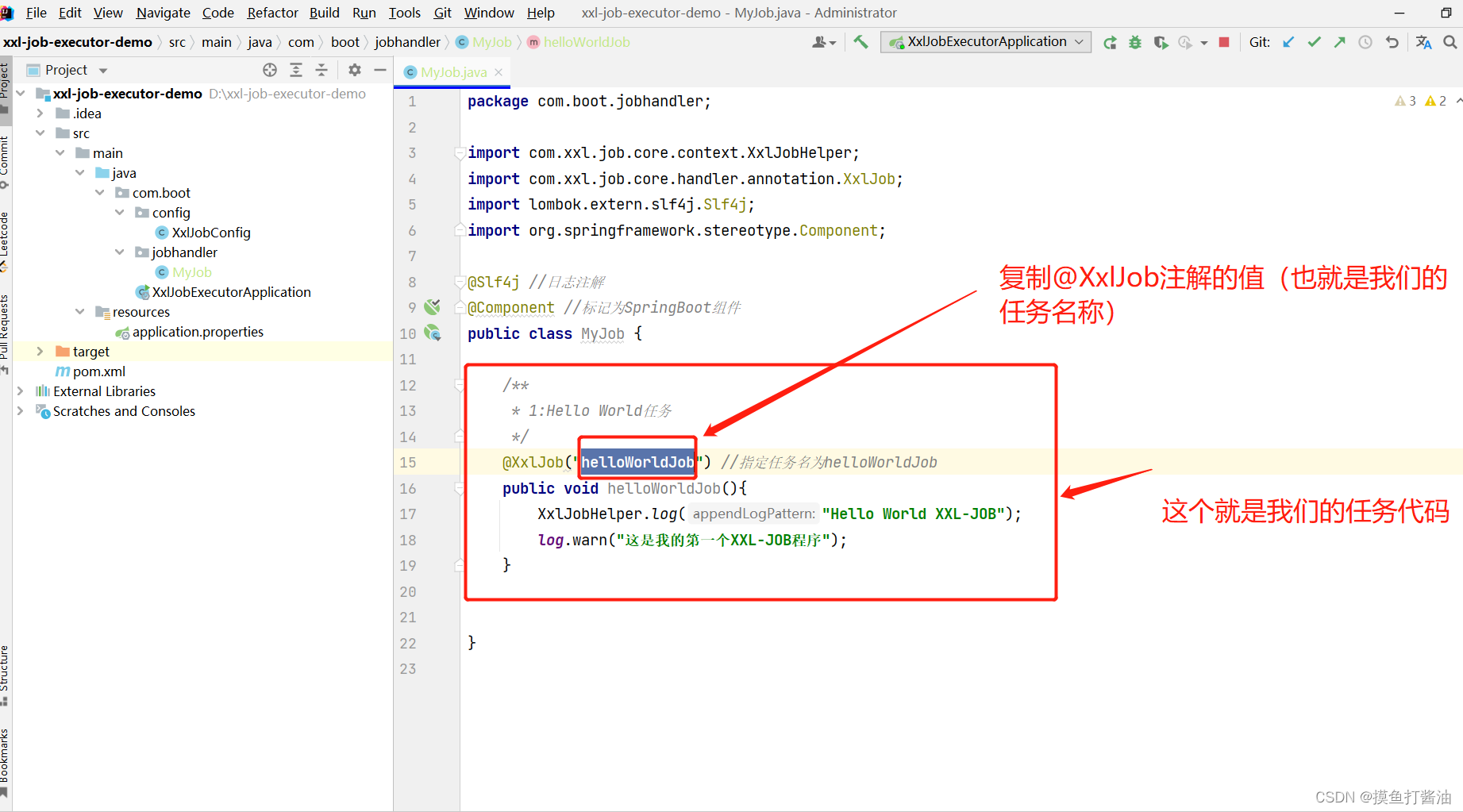Open the Navigate menu
1463x812 pixels.
click(164, 13)
